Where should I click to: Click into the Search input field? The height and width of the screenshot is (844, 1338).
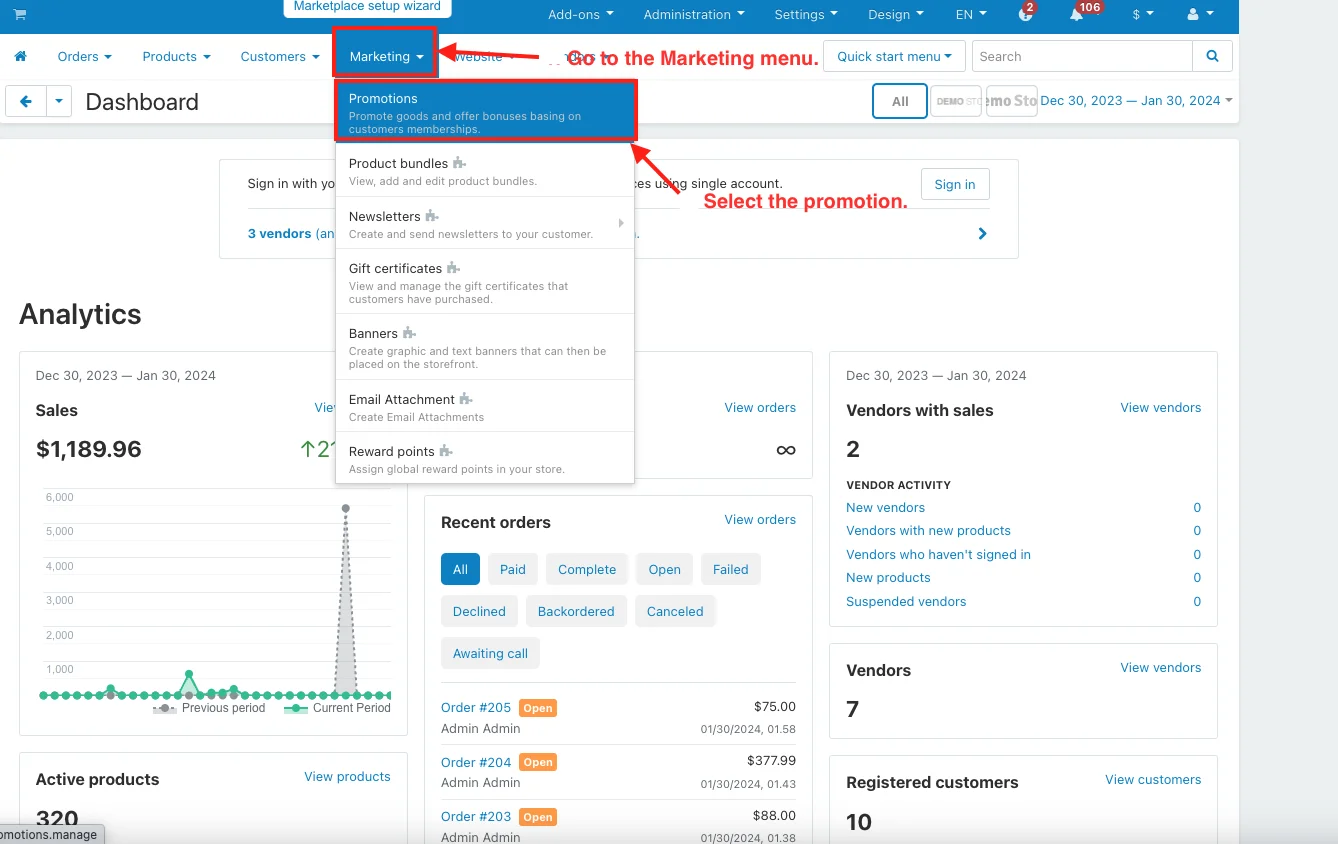pyautogui.click(x=1082, y=57)
